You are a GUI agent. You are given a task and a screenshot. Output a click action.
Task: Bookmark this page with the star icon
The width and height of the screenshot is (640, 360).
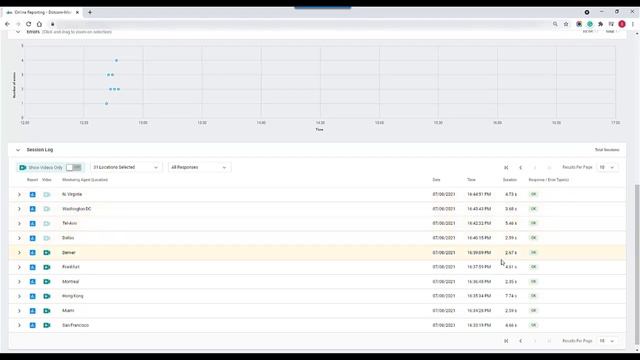[x=566, y=24]
